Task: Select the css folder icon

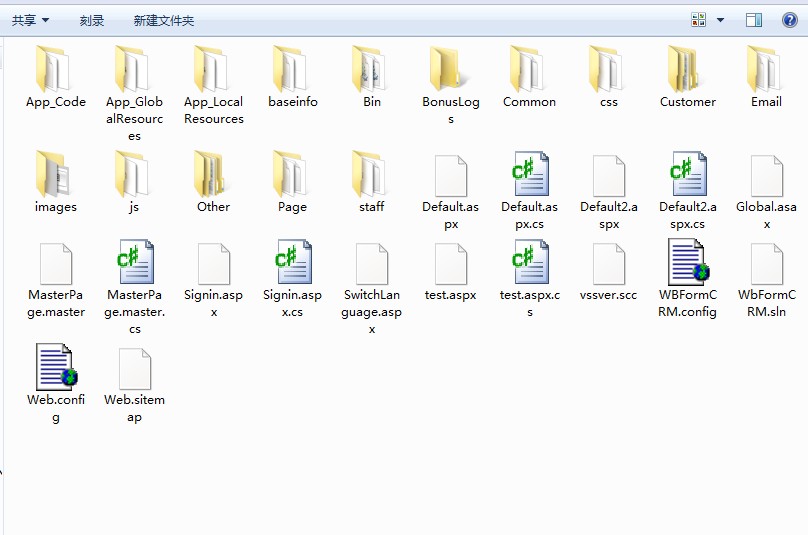Action: 608,70
